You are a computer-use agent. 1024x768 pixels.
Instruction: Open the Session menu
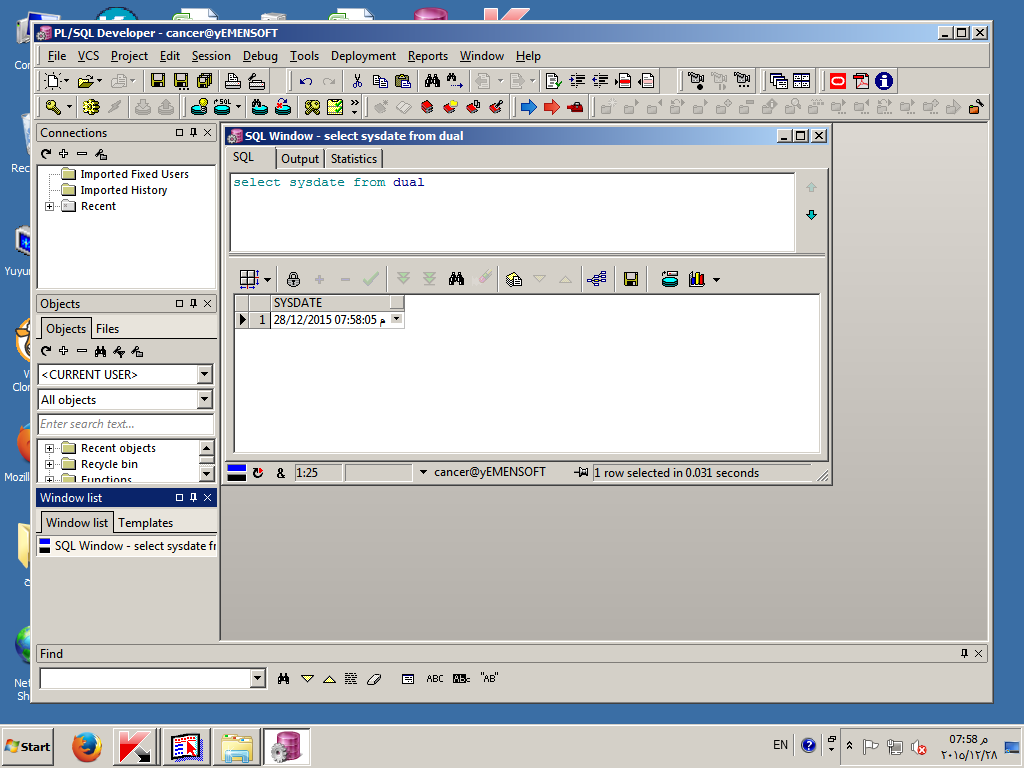[211, 56]
